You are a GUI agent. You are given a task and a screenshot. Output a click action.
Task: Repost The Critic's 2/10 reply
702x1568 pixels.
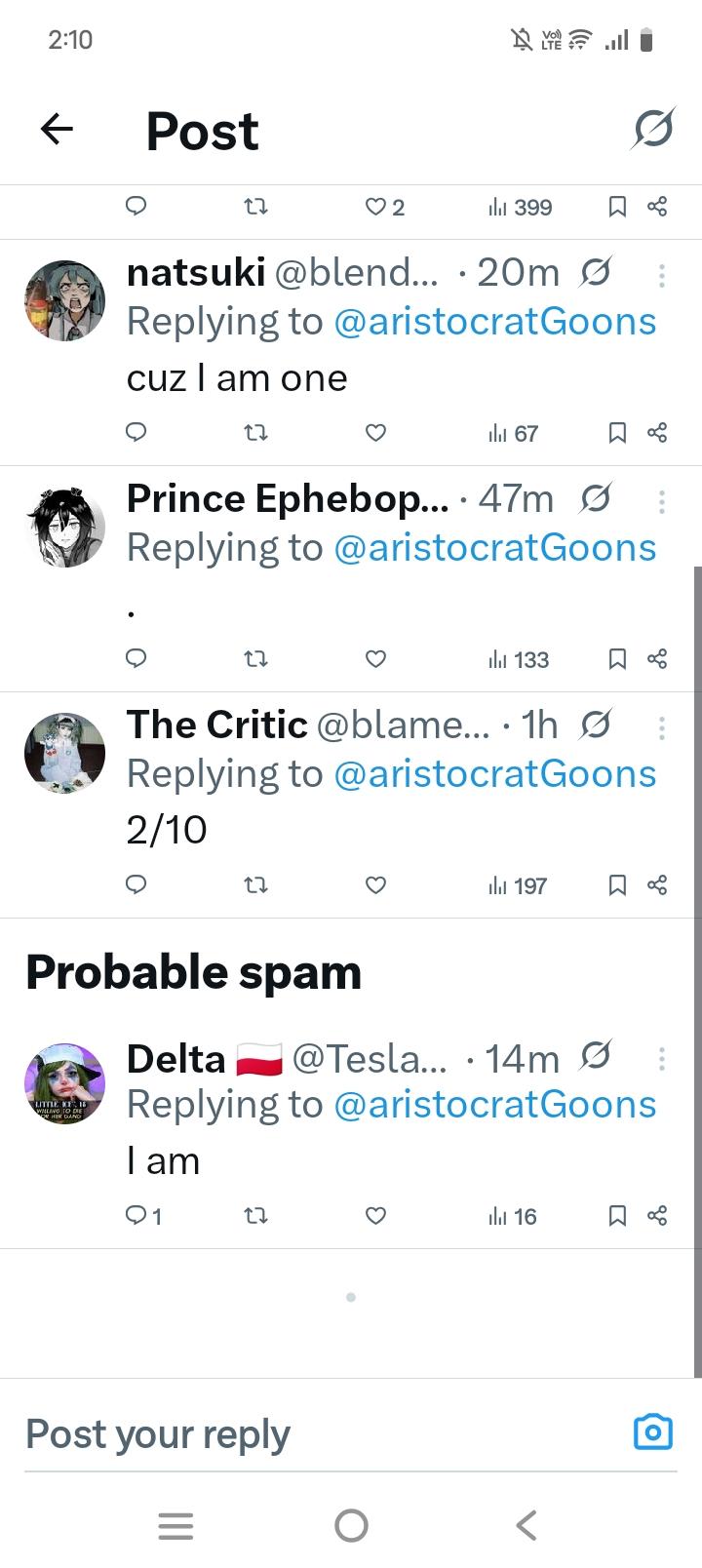(255, 885)
